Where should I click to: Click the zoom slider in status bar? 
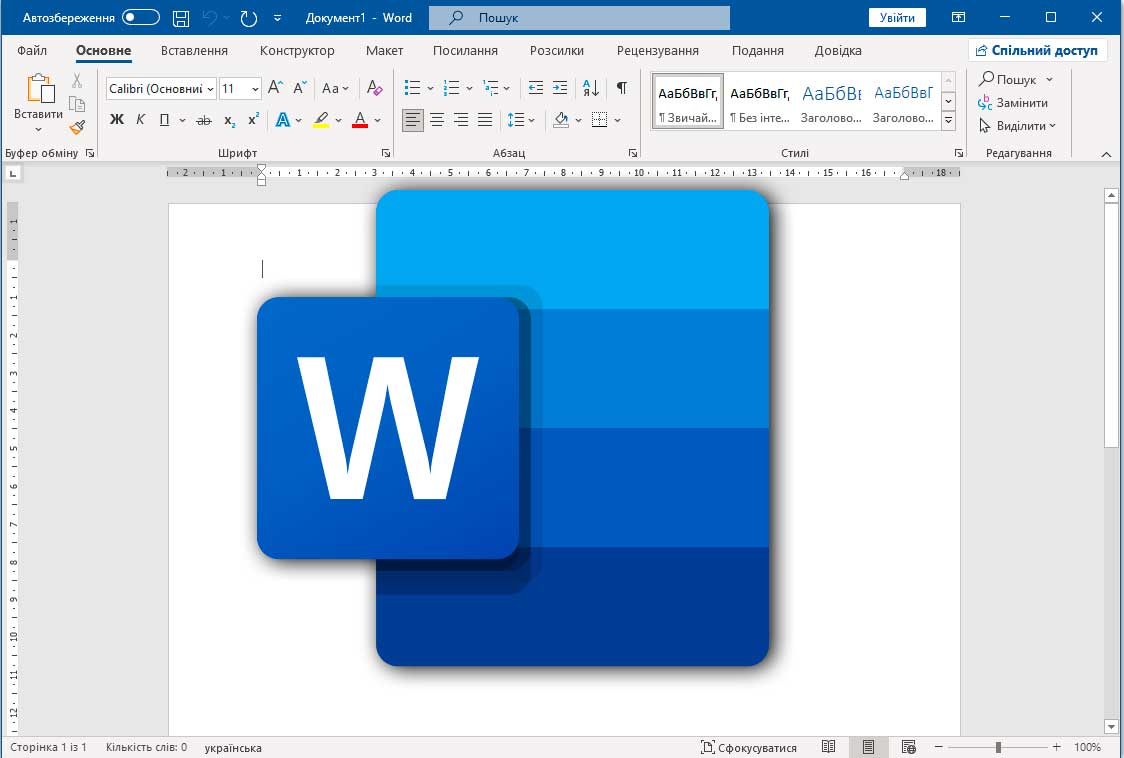coord(998,747)
